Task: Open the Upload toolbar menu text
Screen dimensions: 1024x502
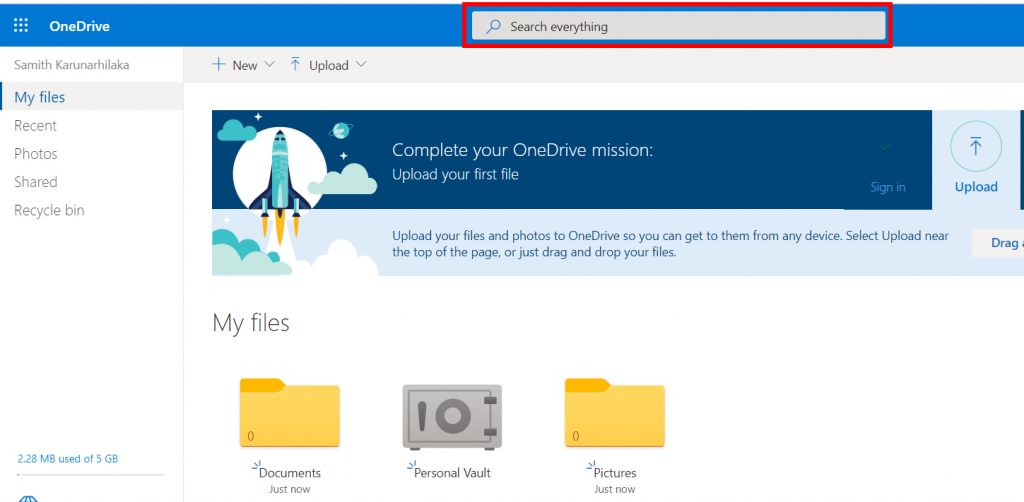Action: click(328, 65)
